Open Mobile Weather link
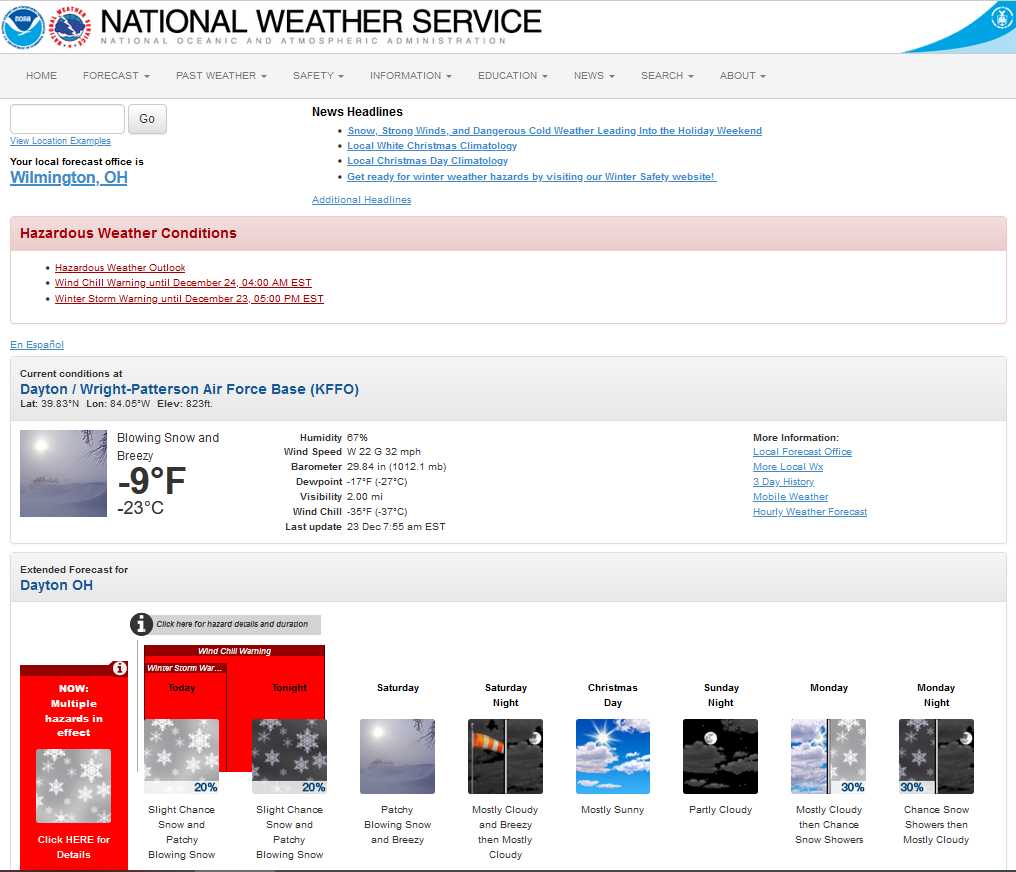 [x=791, y=497]
